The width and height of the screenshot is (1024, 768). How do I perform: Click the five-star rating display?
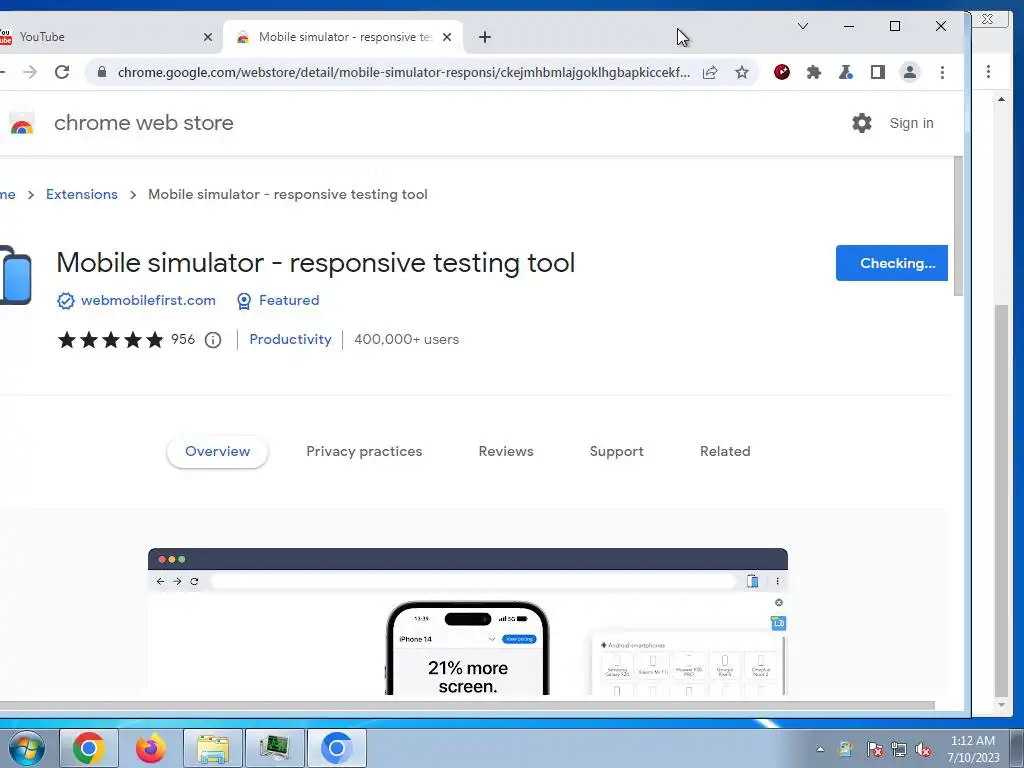(110, 340)
